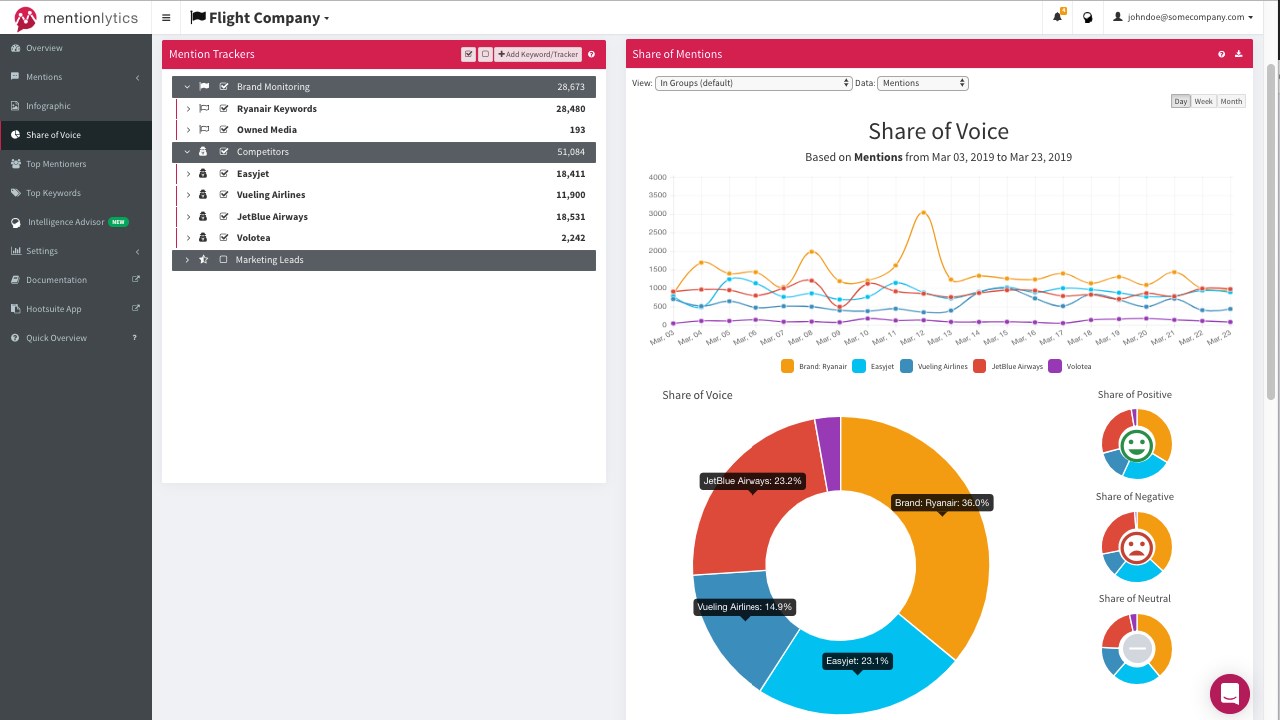Screen dimensions: 1280x720
Task: Open Top Mentioners page
Action: [76, 164]
